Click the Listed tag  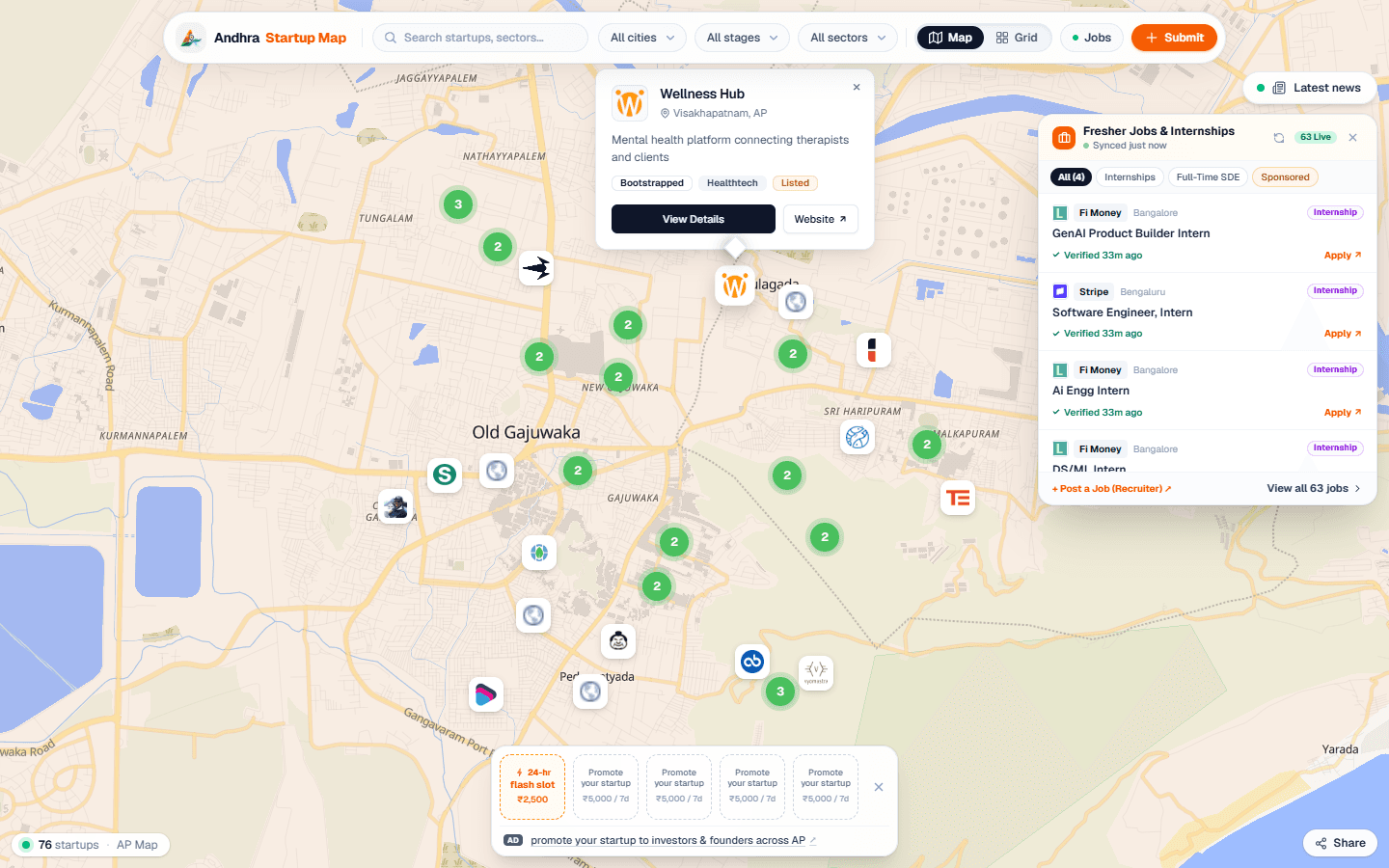[x=795, y=183]
